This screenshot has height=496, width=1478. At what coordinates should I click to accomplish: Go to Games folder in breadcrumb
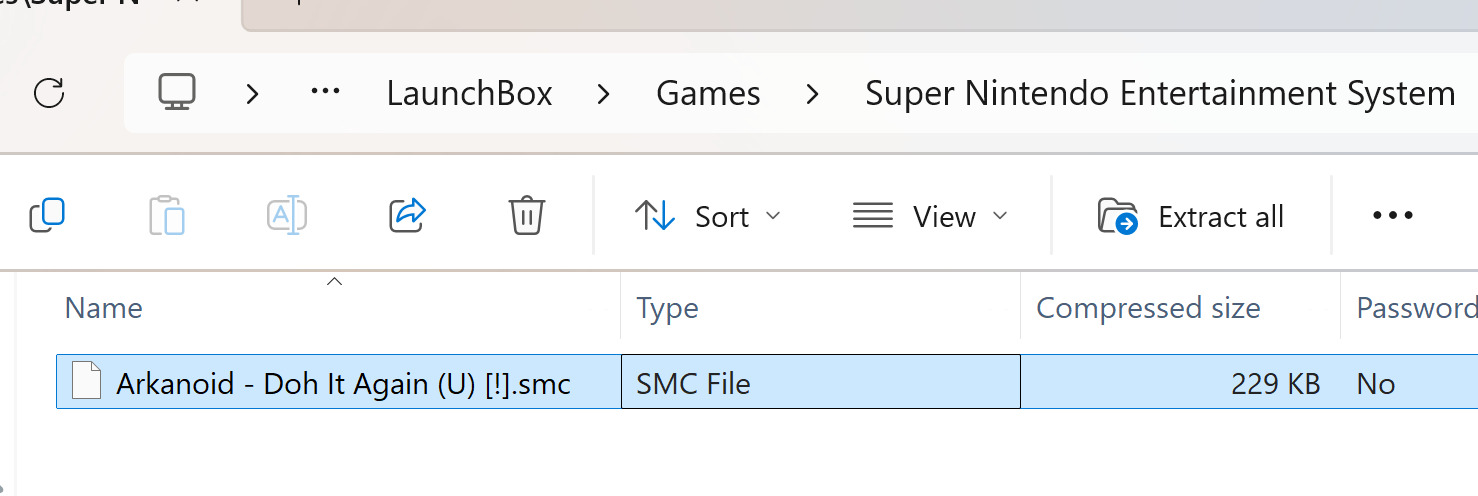point(708,94)
